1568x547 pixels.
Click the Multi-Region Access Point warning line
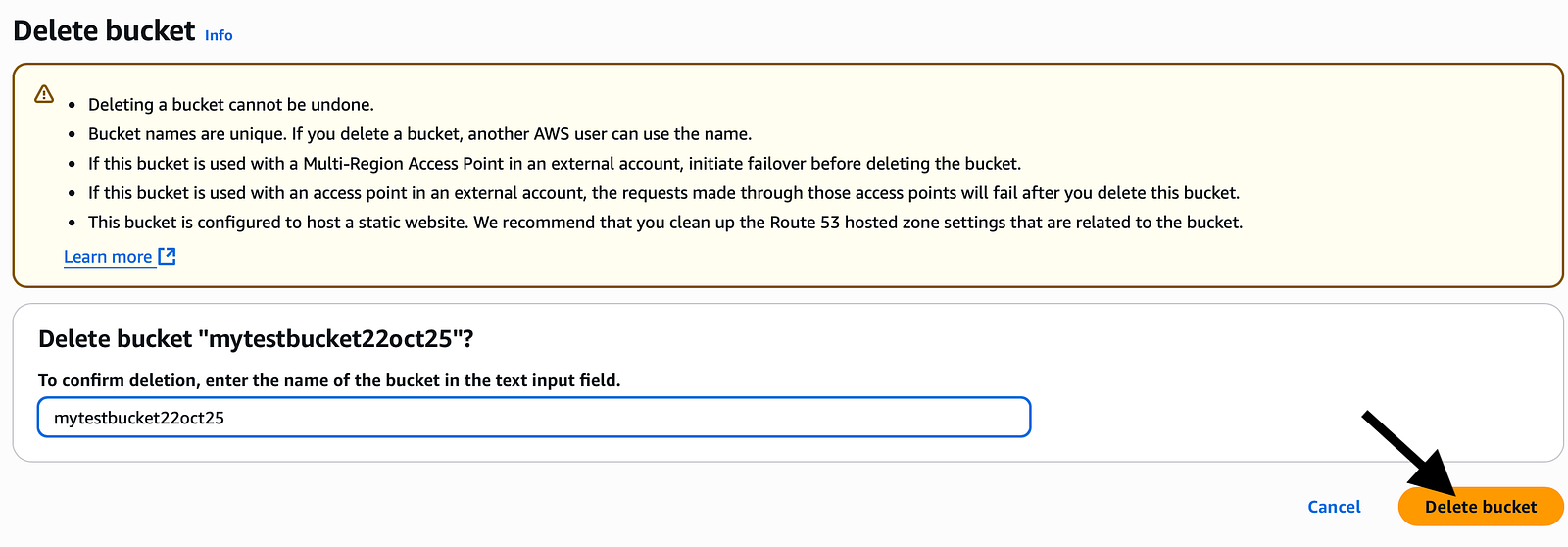point(555,164)
